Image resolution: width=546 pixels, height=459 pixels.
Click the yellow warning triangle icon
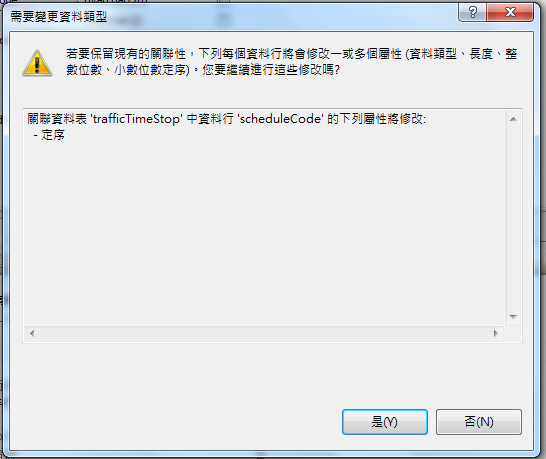[37, 63]
